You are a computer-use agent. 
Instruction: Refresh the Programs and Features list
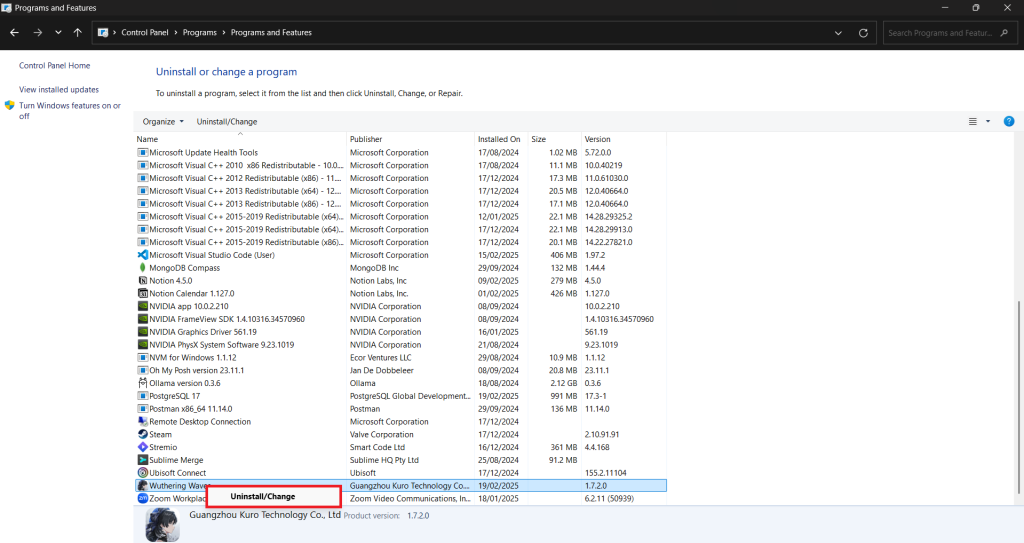[863, 33]
